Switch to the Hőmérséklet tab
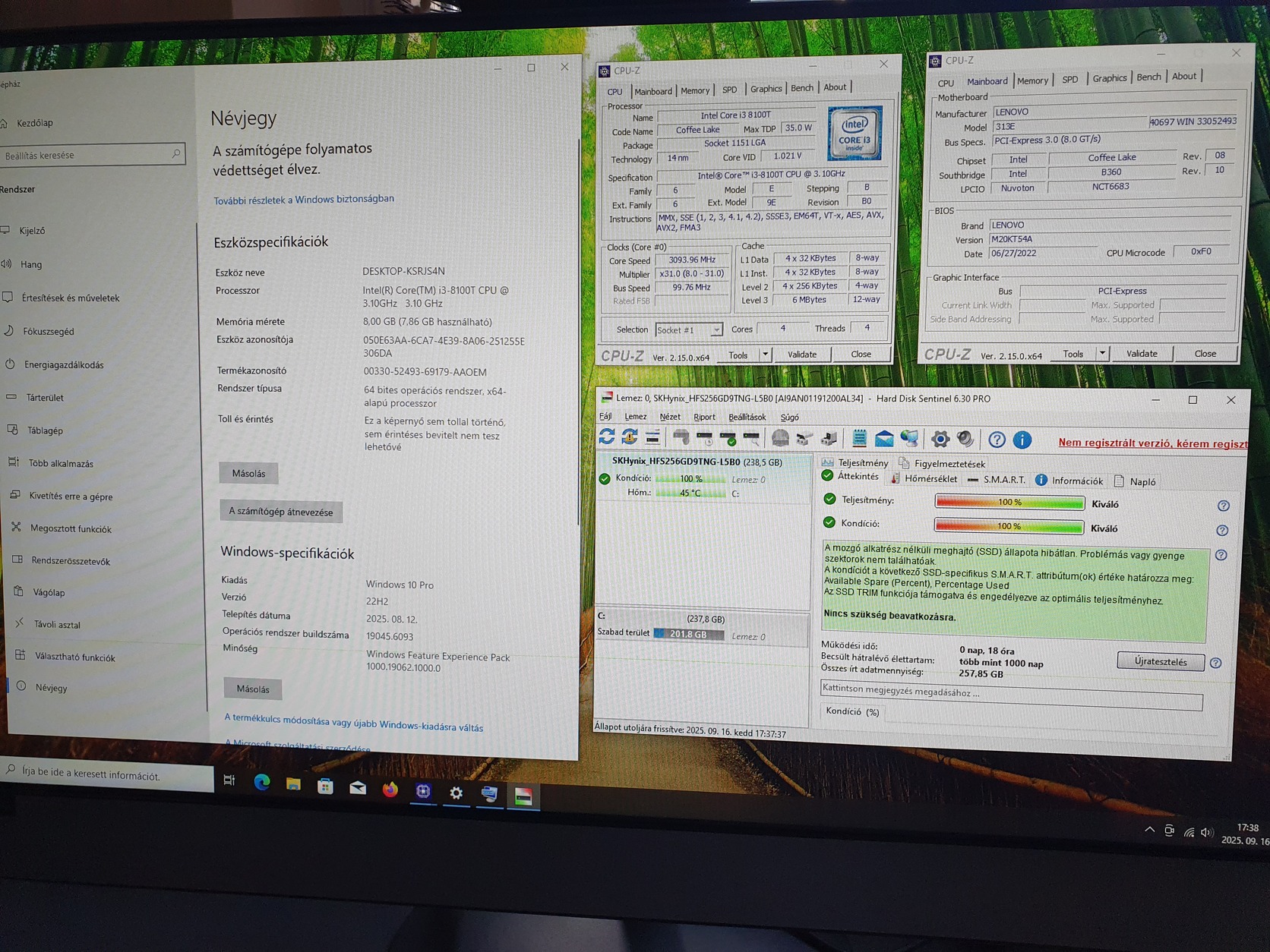Screen dimensions: 1270x952 click(924, 478)
